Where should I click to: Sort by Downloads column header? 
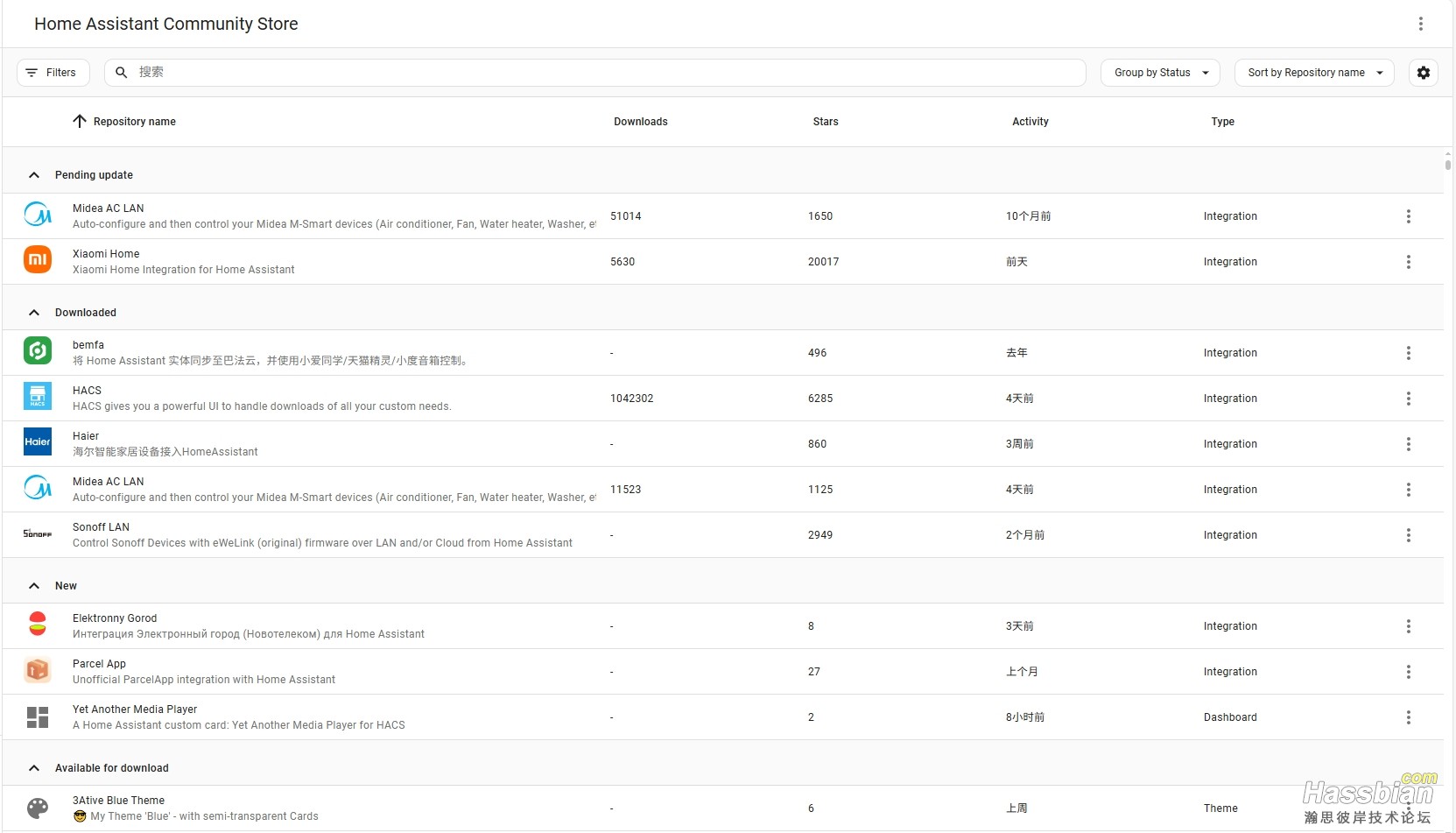[640, 122]
